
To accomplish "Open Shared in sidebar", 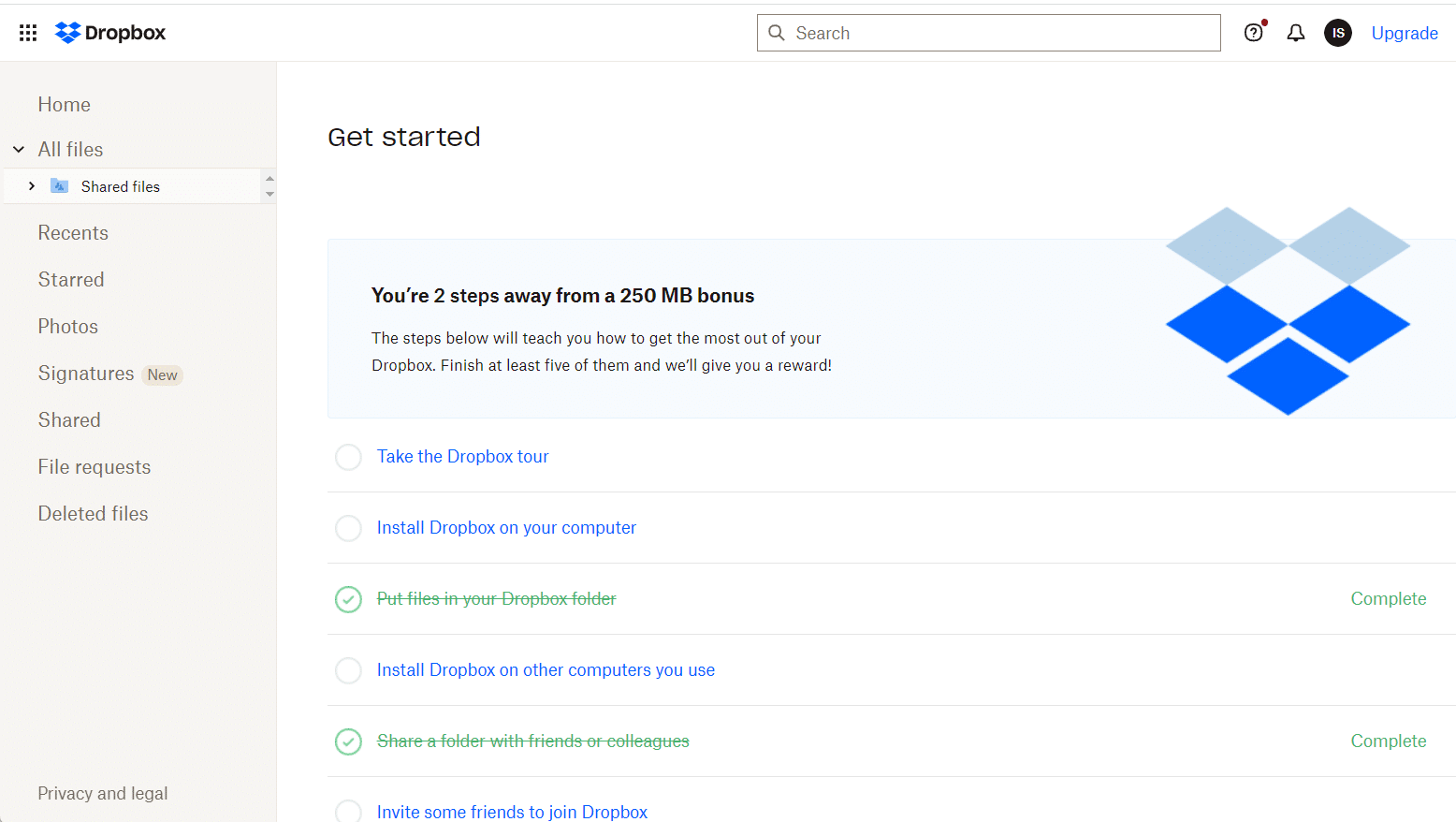I will pos(69,420).
